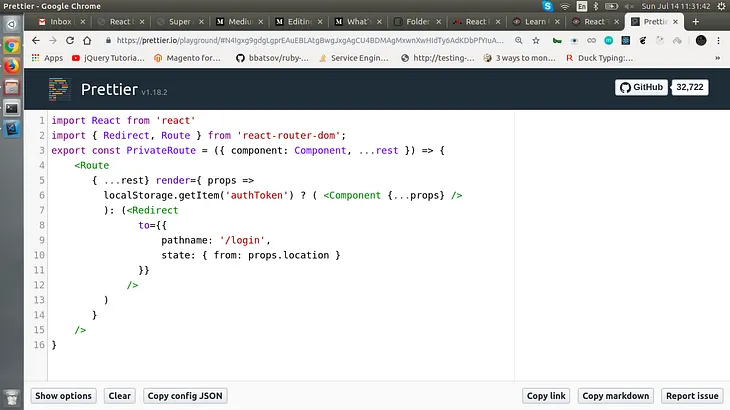The image size is (730, 410).
Task: Open the Files manager dock icon
Action: [x=12, y=87]
